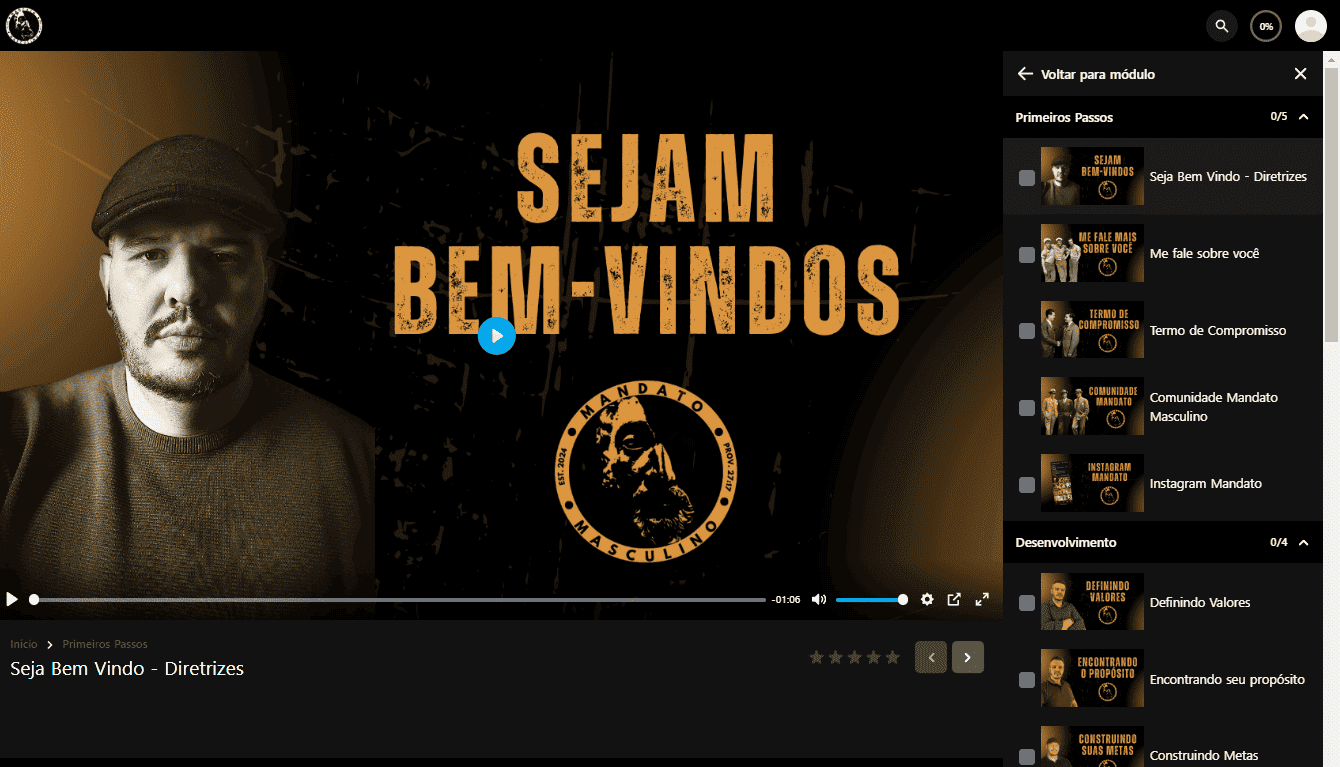This screenshot has width=1340, height=767.
Task: Rate lesson with third star
Action: click(x=854, y=657)
